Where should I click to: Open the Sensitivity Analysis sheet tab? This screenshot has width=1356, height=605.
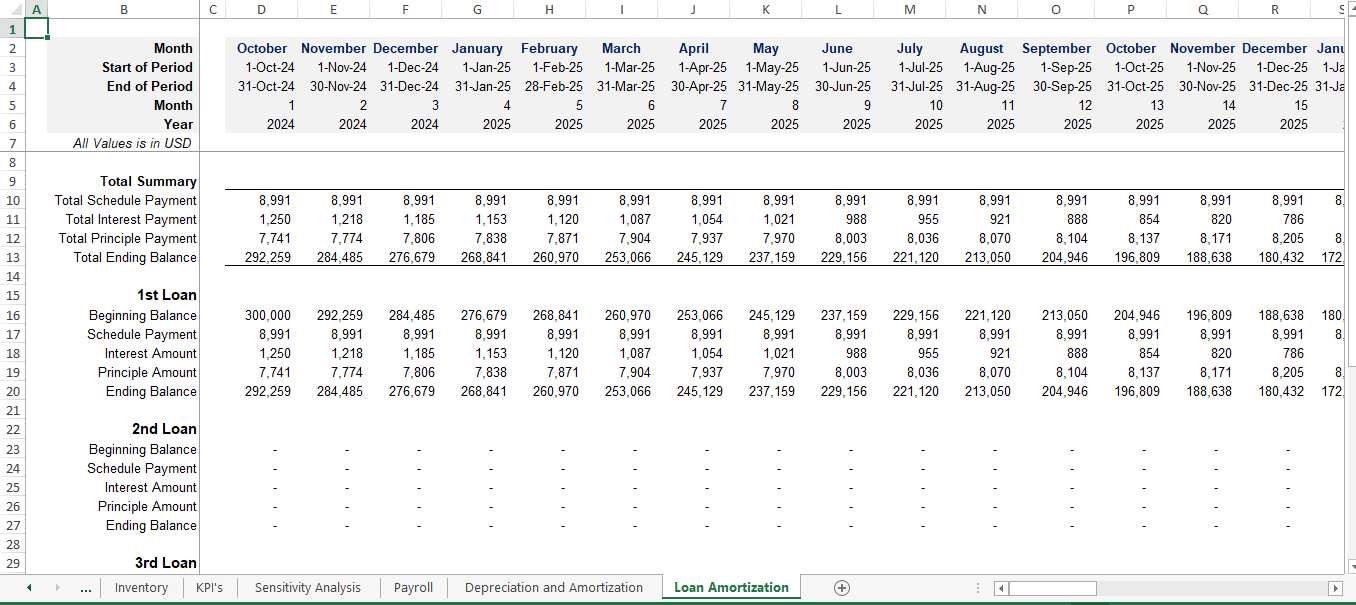pyautogui.click(x=308, y=588)
